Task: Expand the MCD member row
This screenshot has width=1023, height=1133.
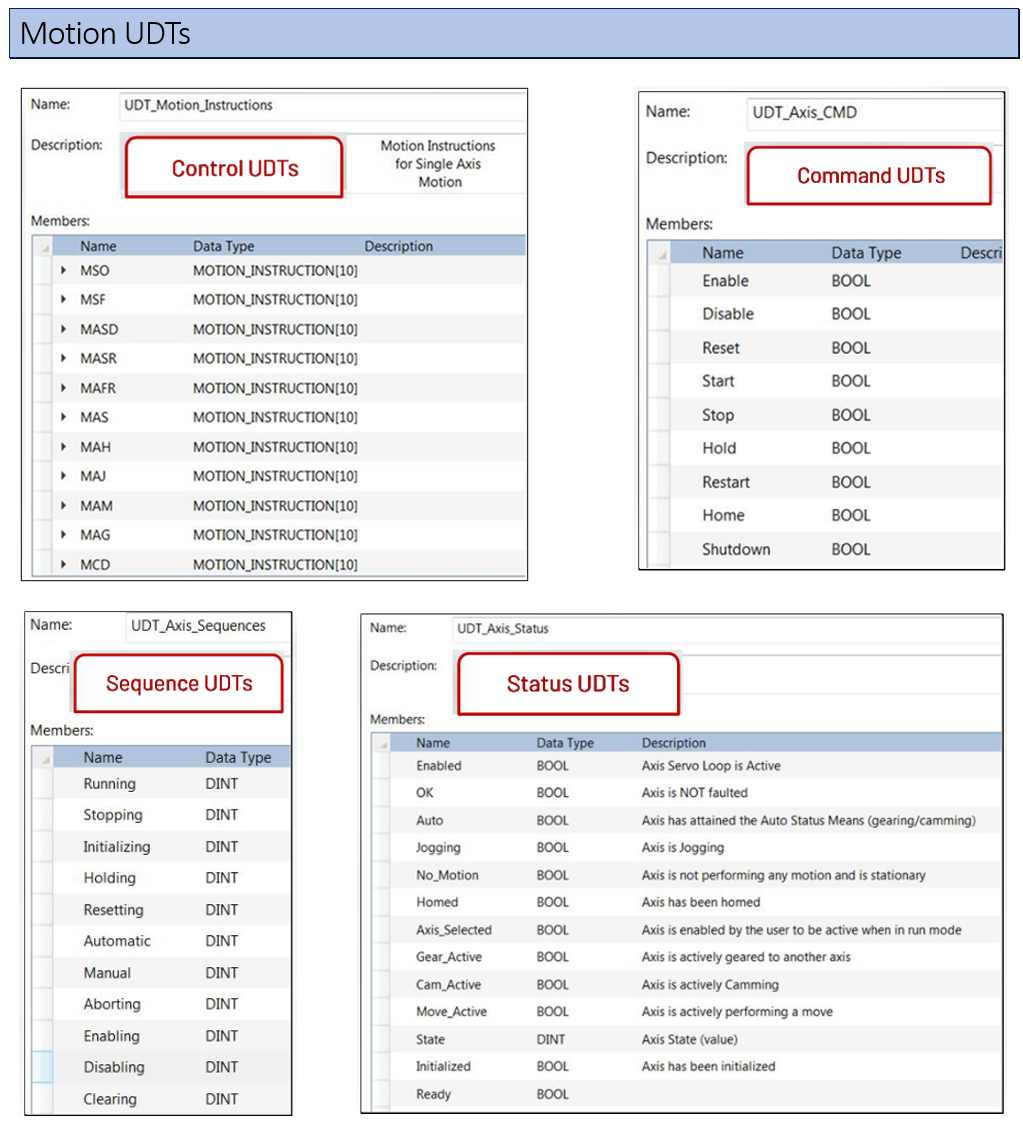Action: tap(63, 565)
